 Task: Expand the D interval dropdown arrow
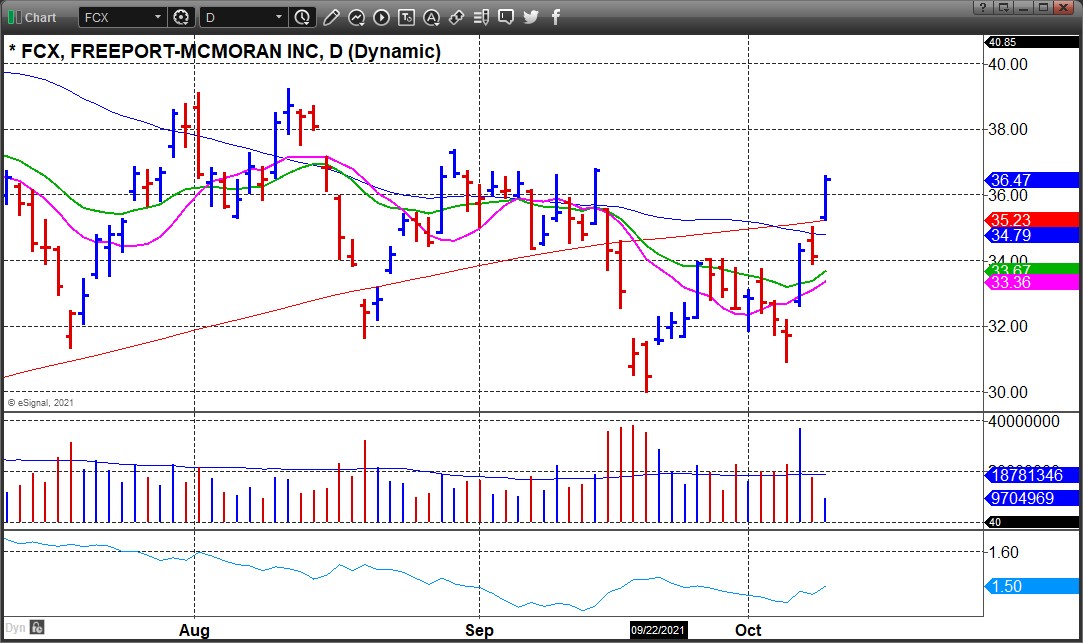point(279,17)
